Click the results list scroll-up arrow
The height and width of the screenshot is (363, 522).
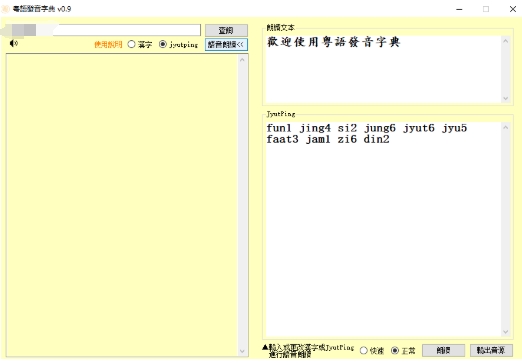coord(242,60)
